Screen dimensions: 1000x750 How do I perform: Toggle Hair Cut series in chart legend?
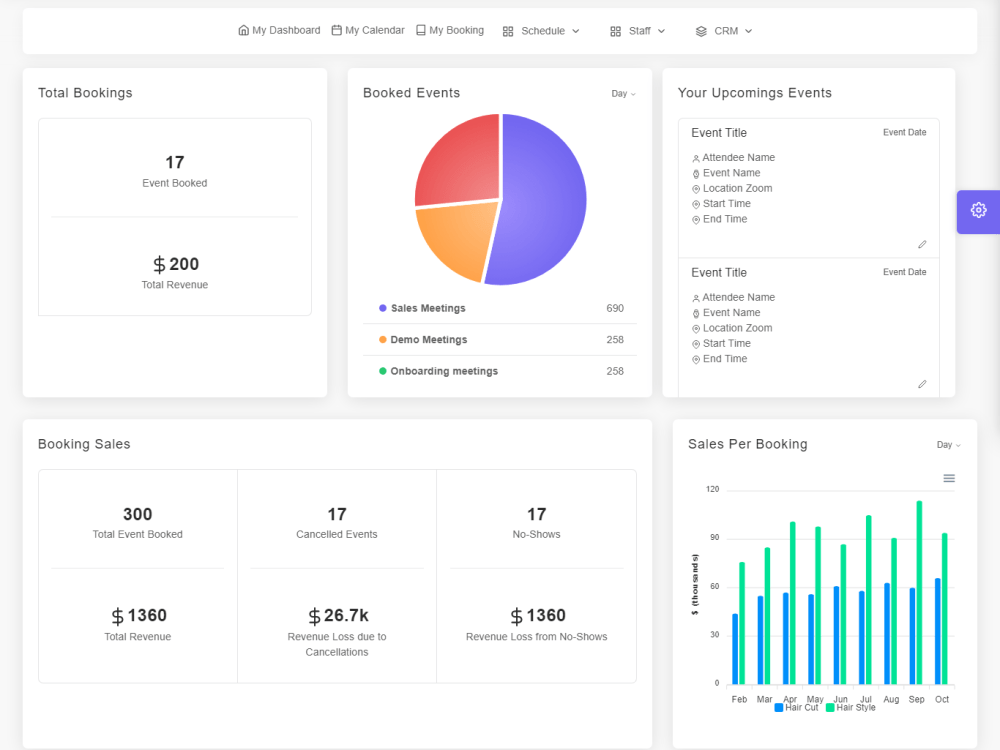tap(796, 707)
